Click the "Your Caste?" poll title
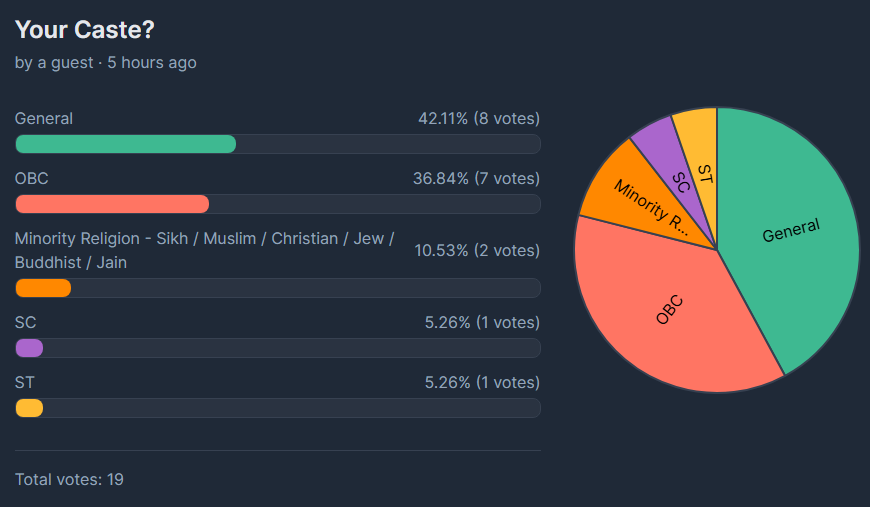 click(84, 30)
